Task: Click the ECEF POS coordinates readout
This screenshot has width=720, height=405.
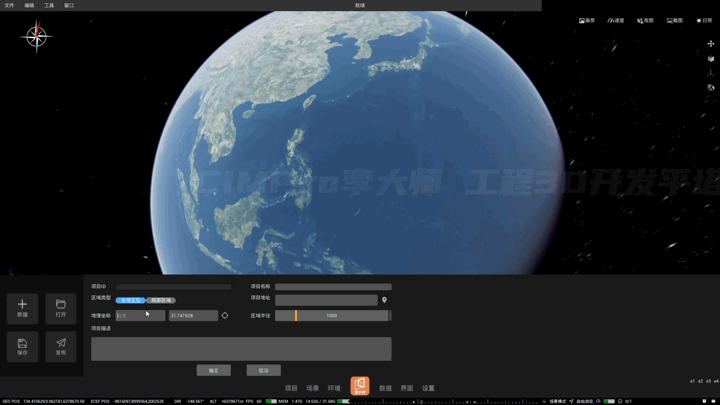Action: (127, 401)
